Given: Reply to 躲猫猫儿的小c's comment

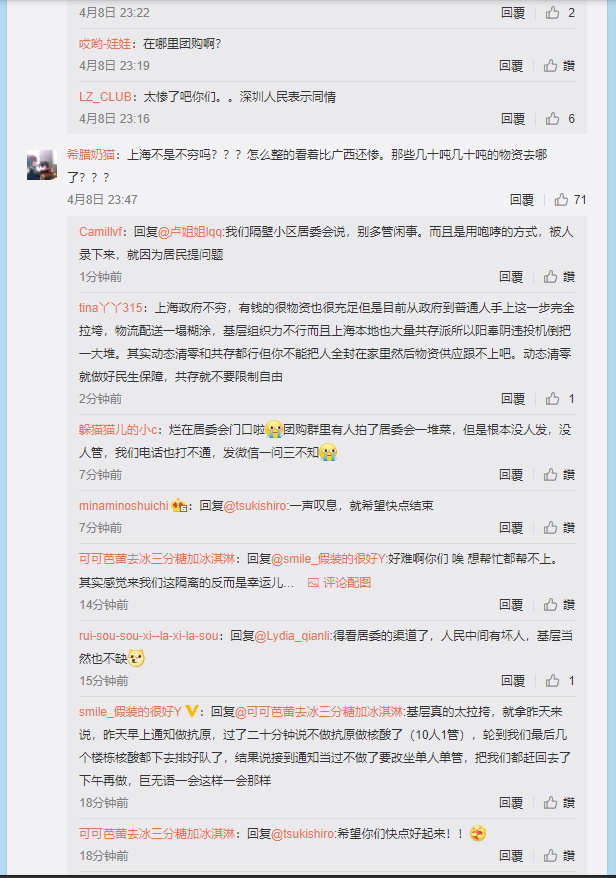Looking at the screenshot, I should coord(511,474).
